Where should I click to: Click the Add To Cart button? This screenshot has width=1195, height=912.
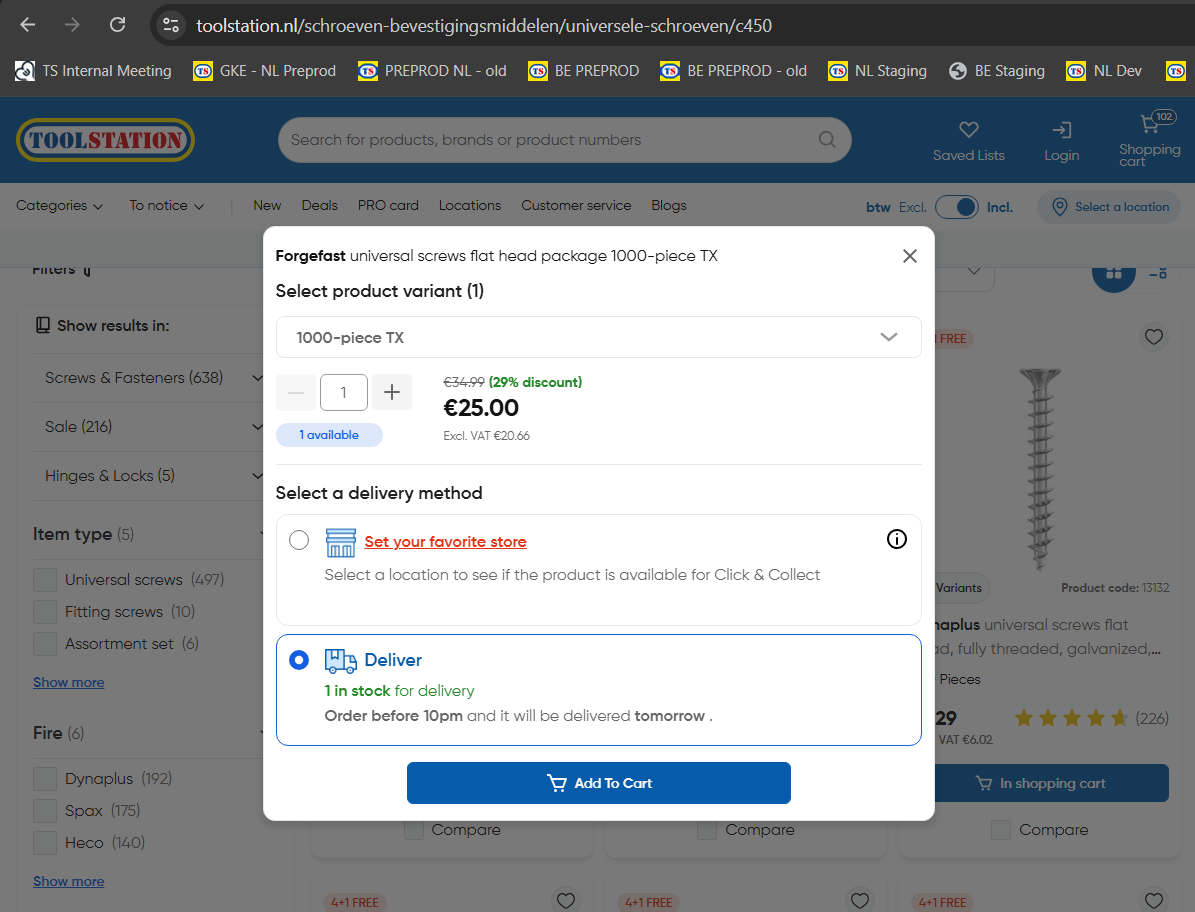click(x=598, y=783)
